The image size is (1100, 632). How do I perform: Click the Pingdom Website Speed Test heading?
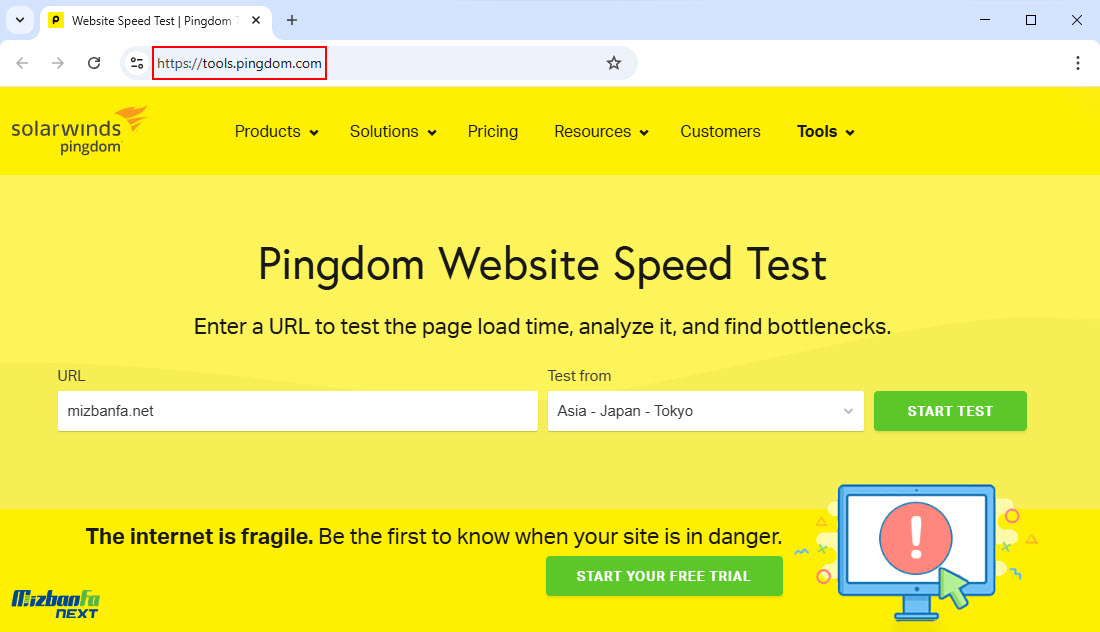click(x=542, y=265)
